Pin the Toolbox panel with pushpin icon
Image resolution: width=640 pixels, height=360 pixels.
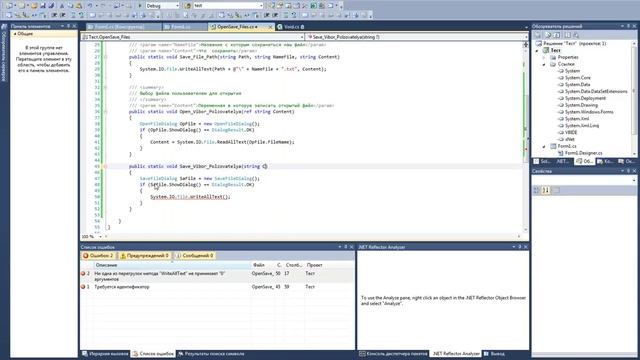pyautogui.click(x=69, y=26)
